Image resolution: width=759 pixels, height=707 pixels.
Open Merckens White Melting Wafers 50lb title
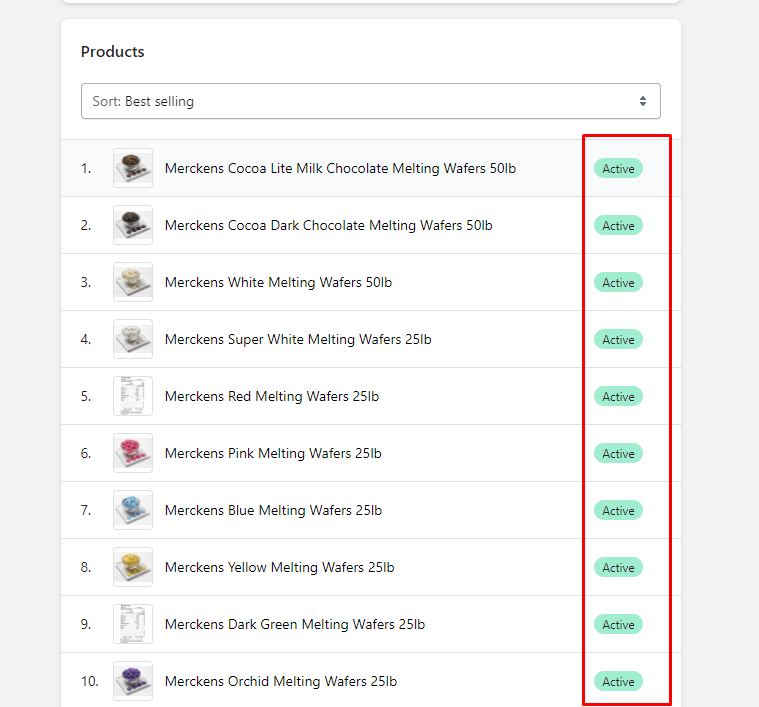[x=278, y=283]
